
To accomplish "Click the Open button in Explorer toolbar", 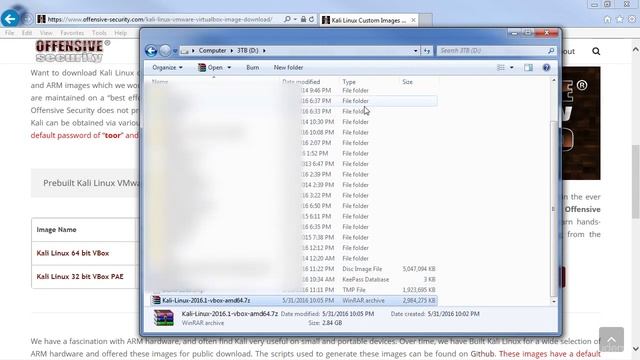I will click(x=211, y=68).
